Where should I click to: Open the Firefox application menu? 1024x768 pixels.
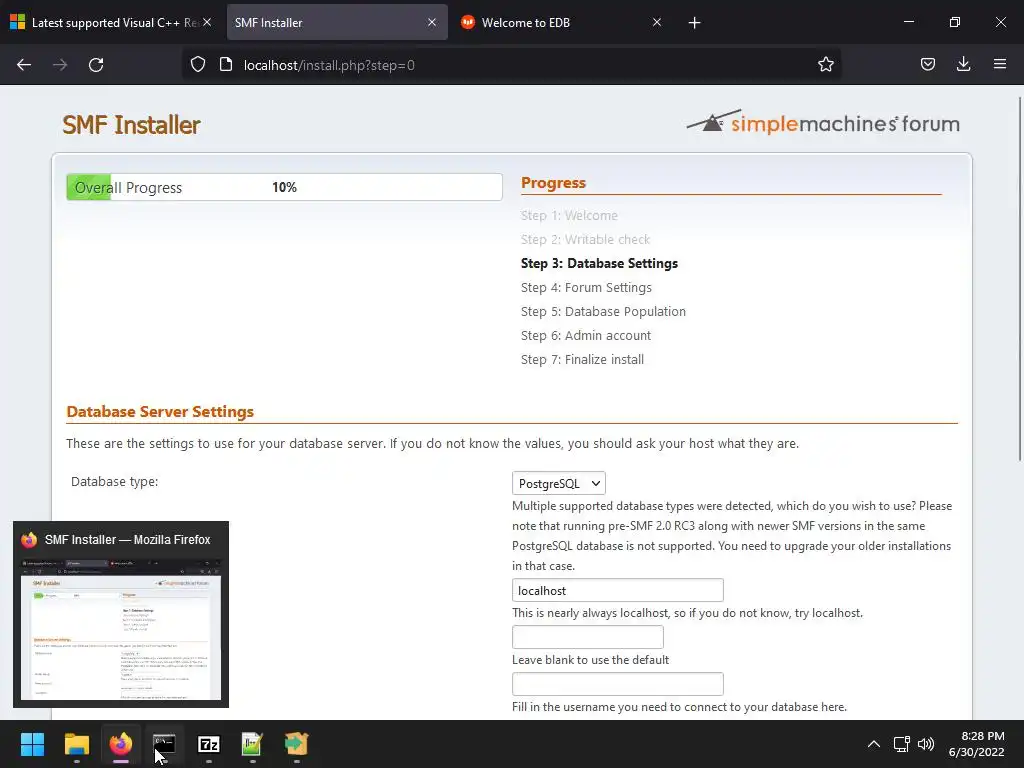point(999,64)
